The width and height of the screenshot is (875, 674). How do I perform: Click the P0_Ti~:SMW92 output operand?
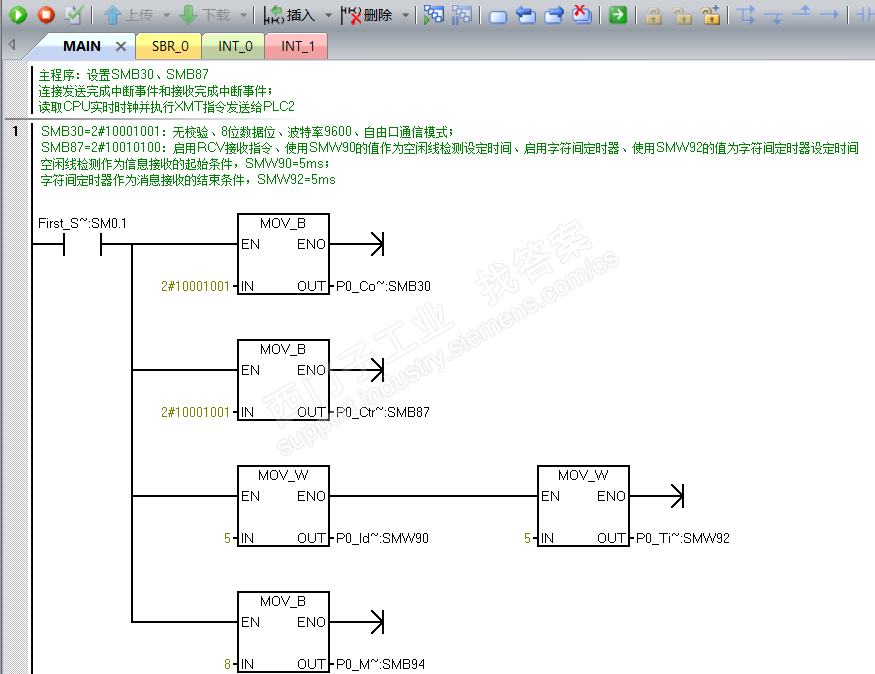[x=682, y=538]
